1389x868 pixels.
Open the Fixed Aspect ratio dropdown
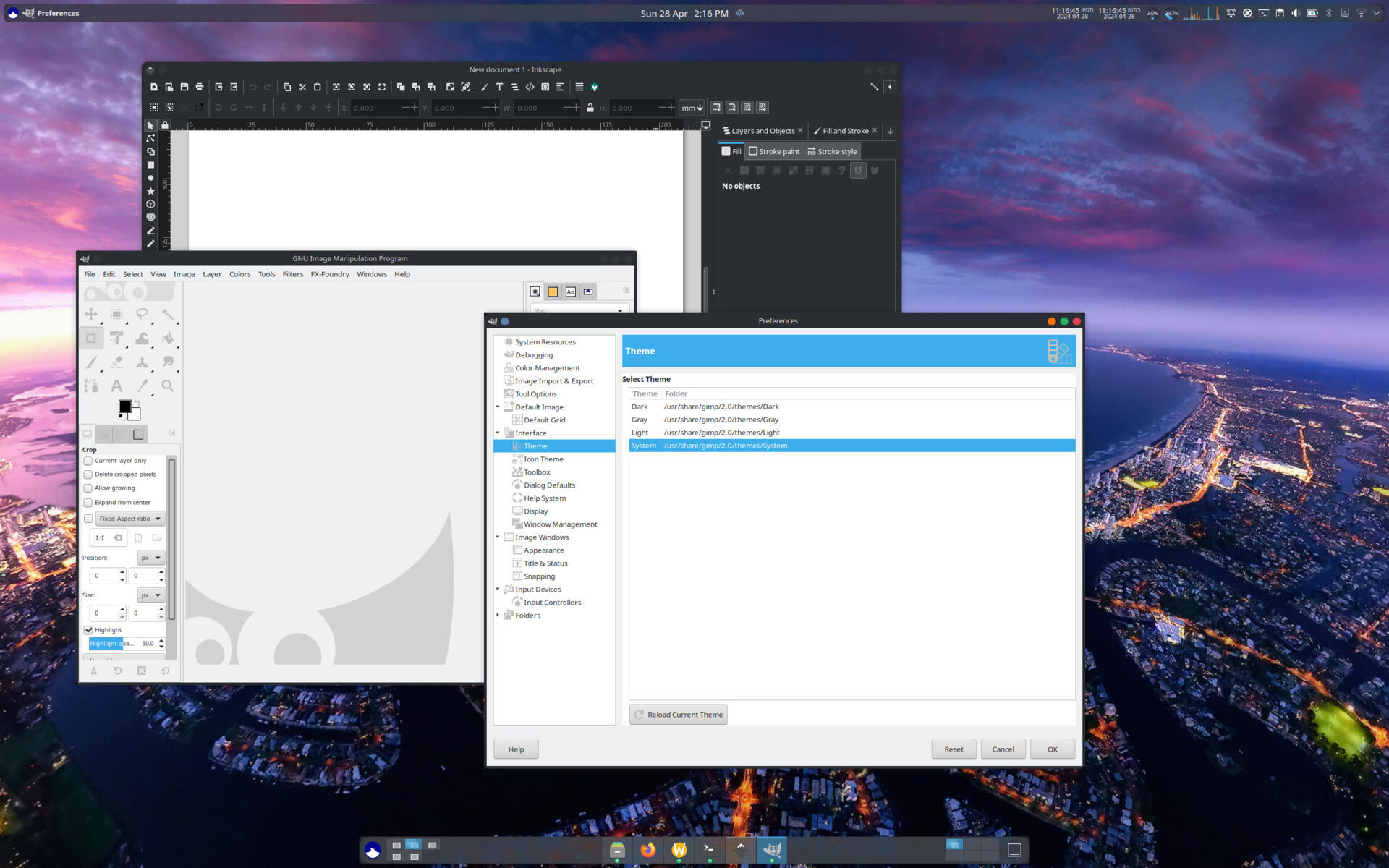click(130, 519)
